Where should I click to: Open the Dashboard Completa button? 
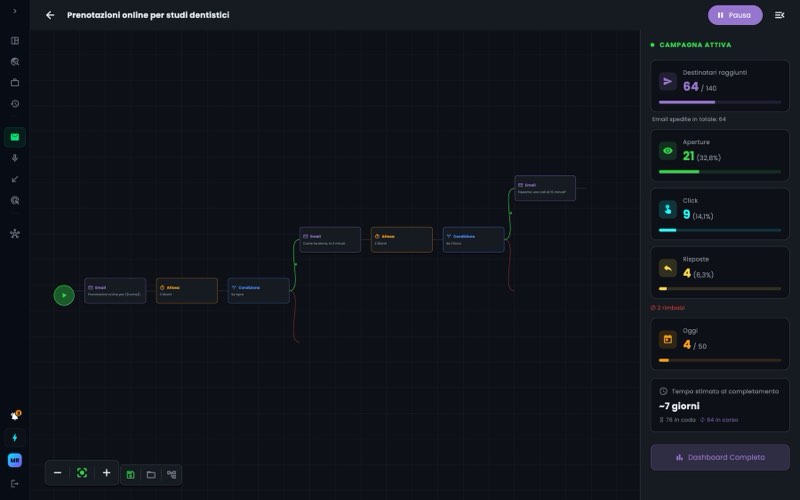coord(720,457)
